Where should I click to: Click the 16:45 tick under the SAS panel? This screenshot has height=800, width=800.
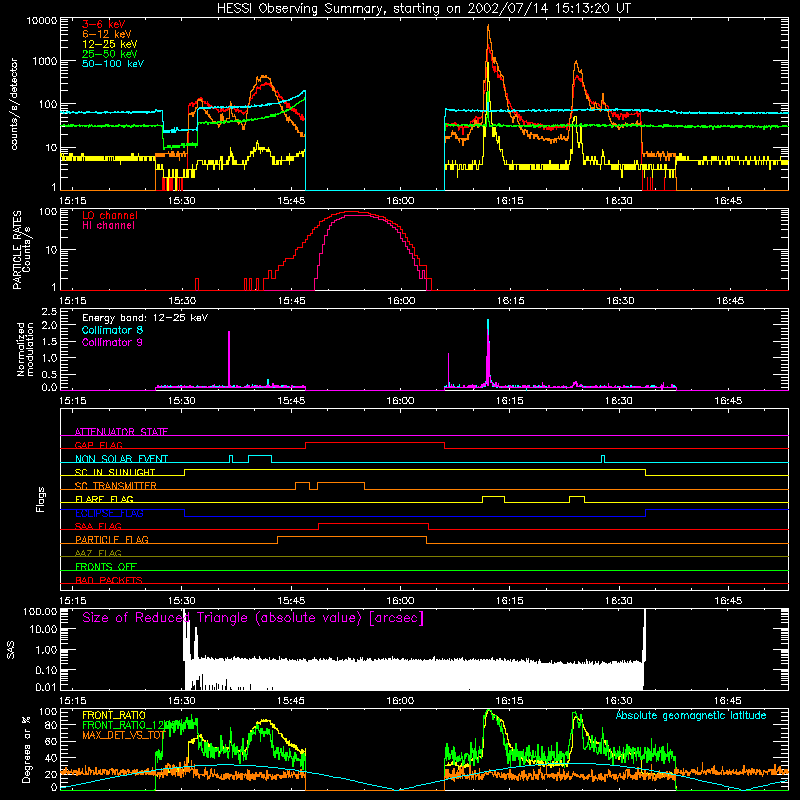[728, 701]
